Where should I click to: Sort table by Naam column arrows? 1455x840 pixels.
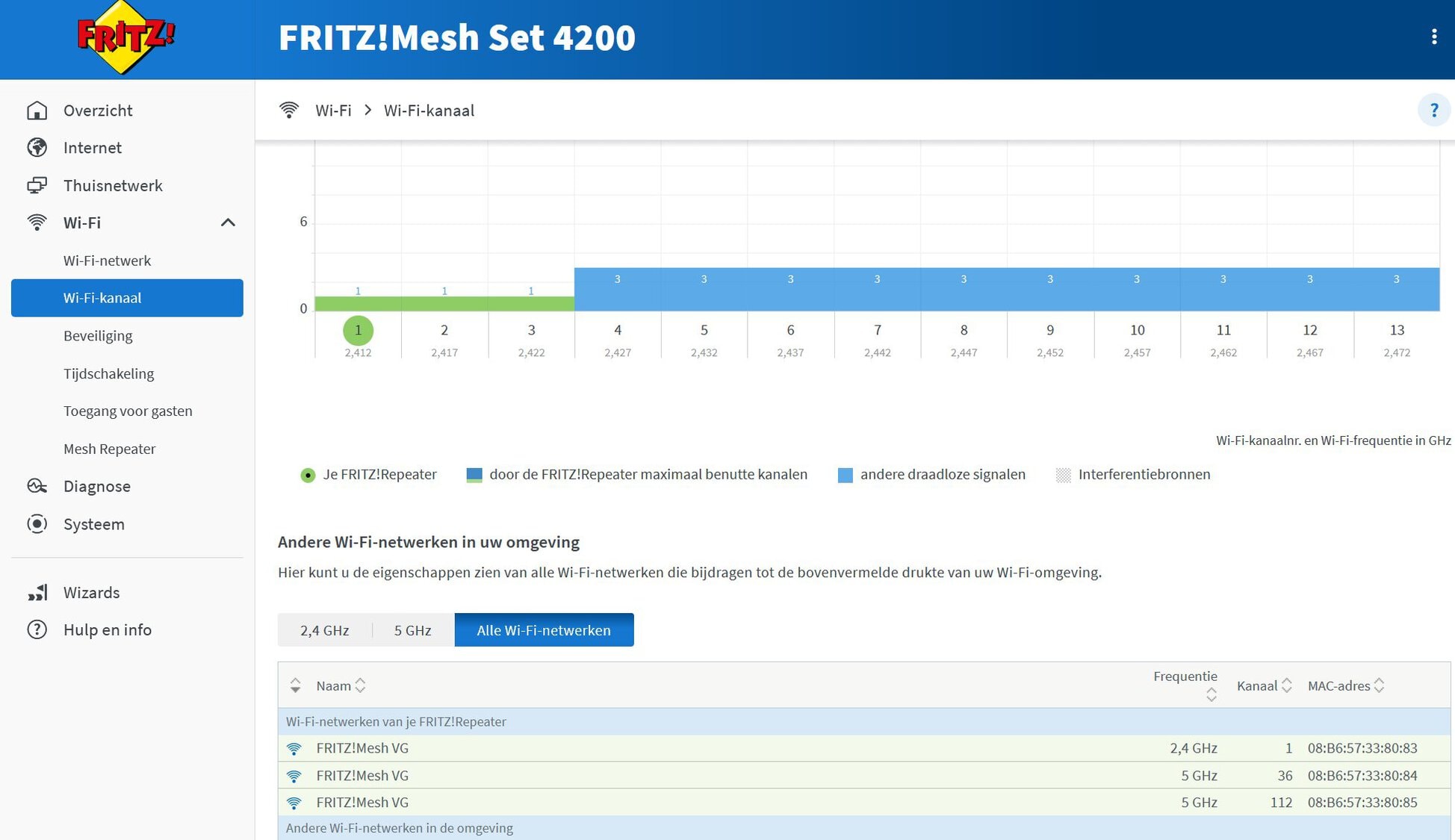click(360, 685)
